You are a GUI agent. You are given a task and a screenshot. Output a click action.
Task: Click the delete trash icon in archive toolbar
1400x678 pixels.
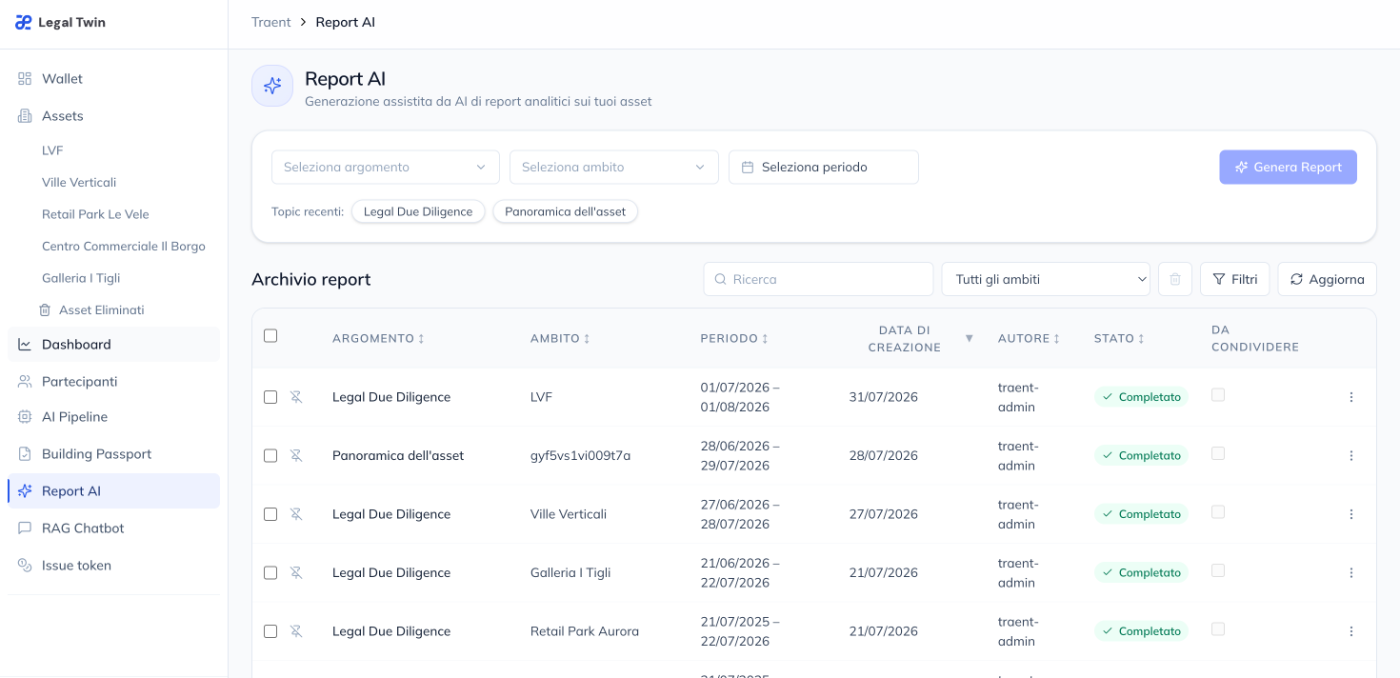(x=1175, y=279)
